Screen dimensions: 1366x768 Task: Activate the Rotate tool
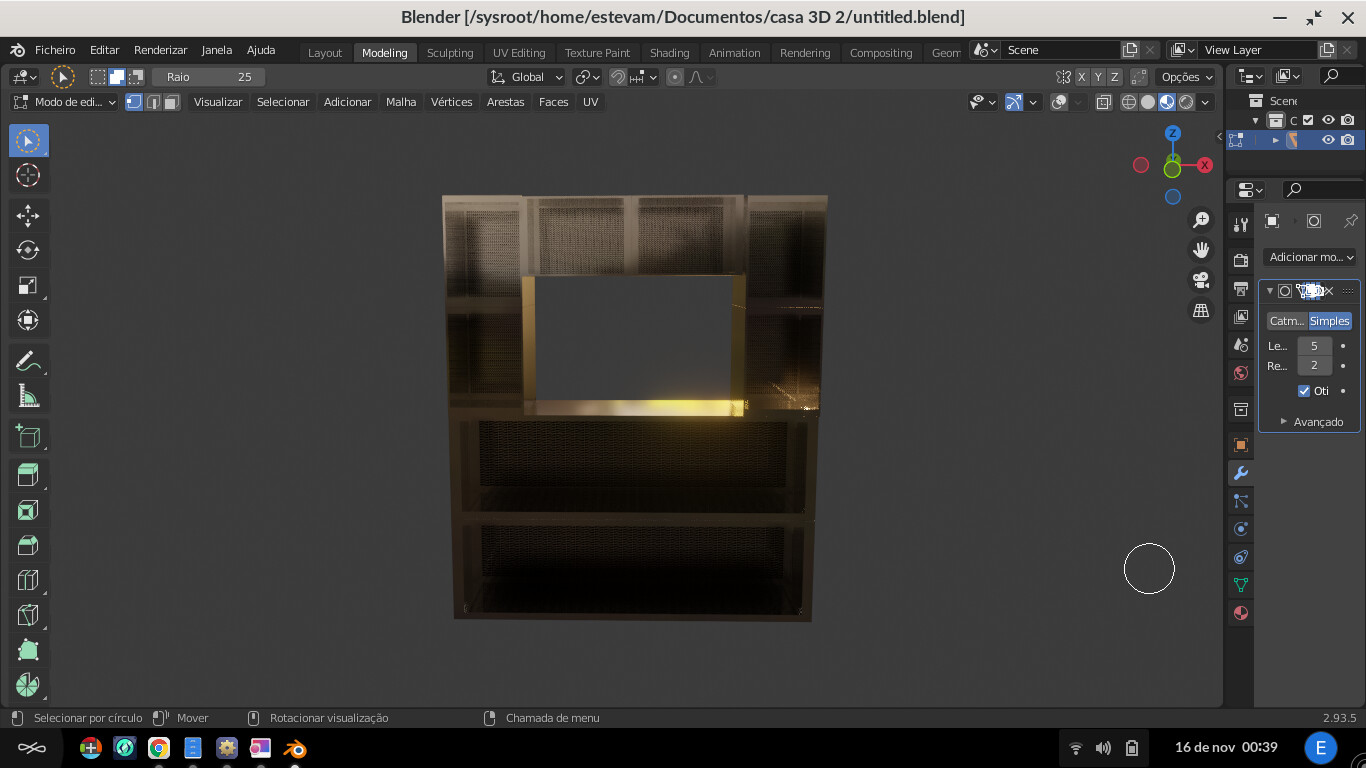28,250
